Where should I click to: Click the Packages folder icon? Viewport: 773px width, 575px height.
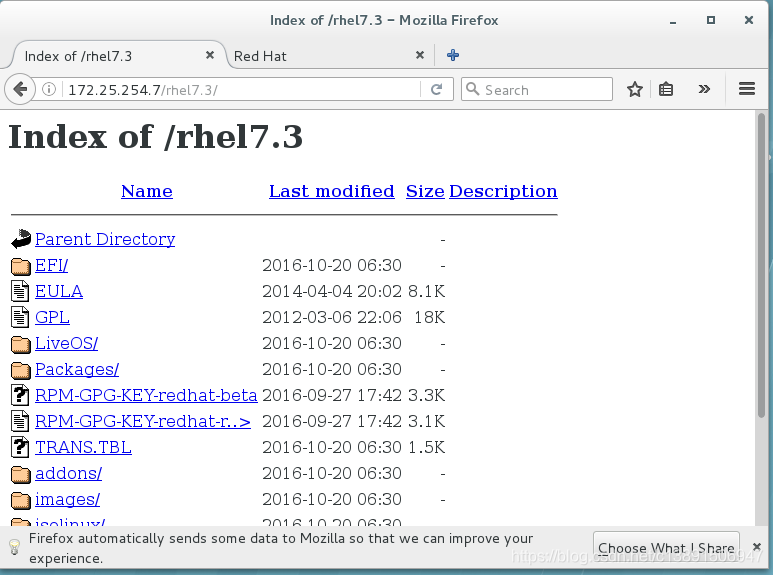point(21,370)
